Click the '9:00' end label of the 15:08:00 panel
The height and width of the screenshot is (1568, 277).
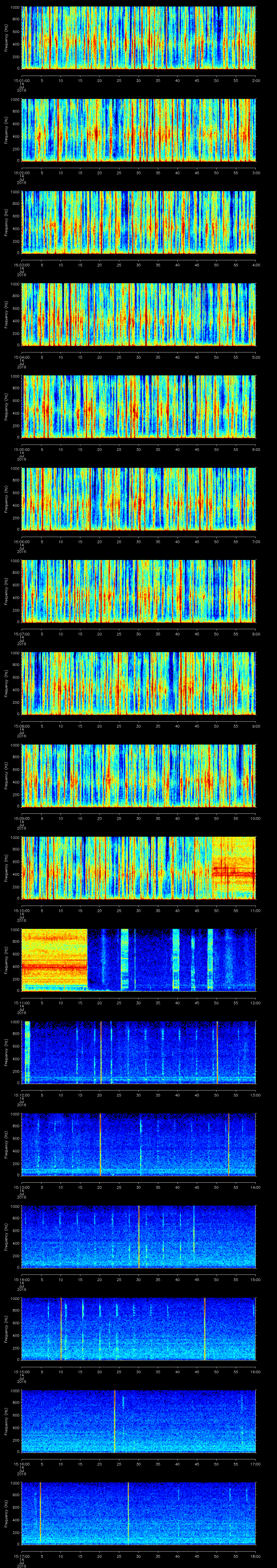click(x=256, y=726)
